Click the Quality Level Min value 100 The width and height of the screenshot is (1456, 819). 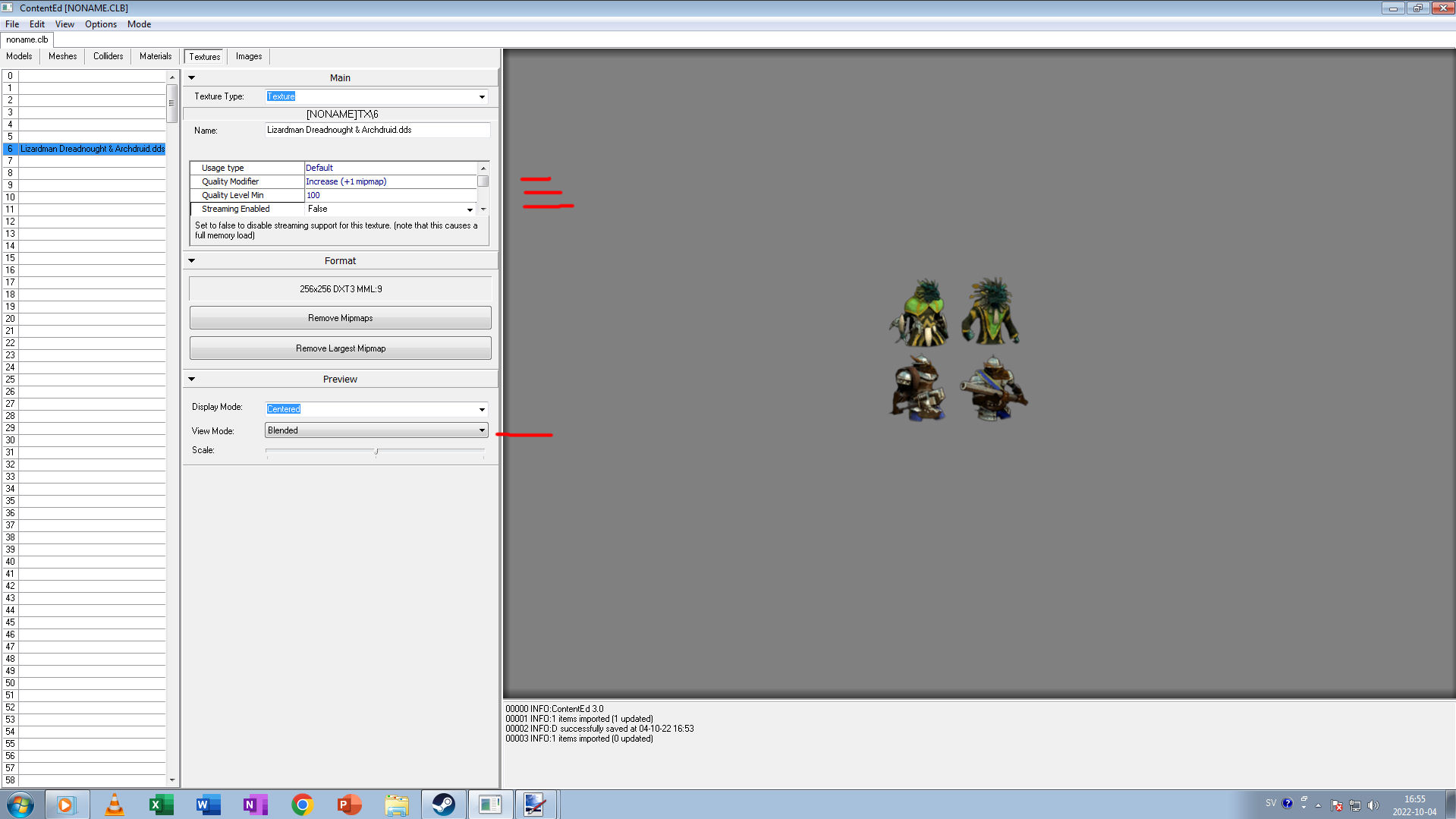pos(391,195)
